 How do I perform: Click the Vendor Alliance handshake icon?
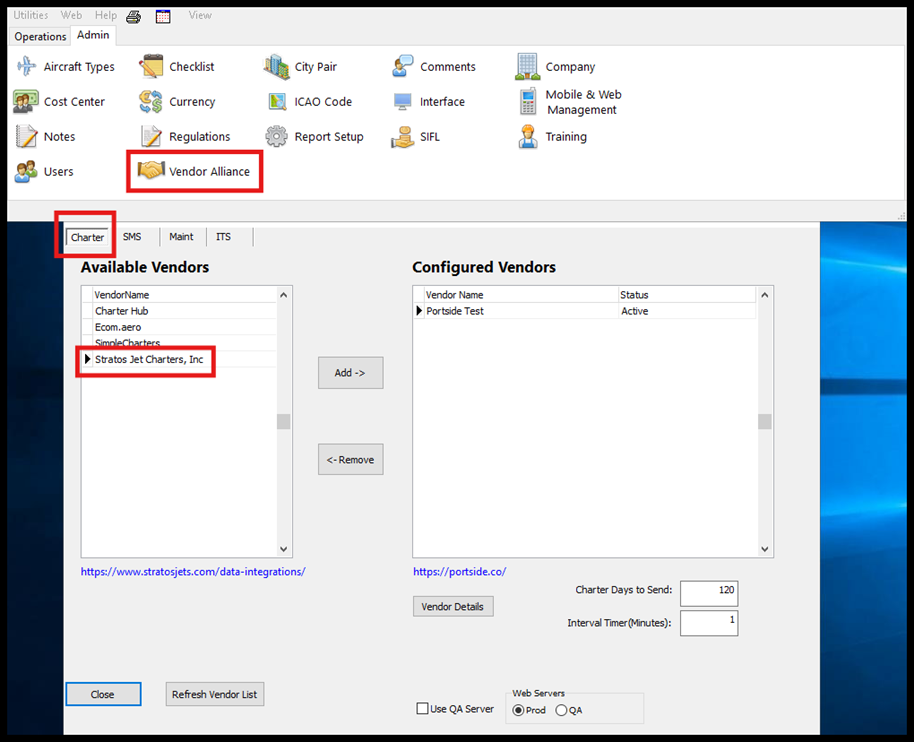[151, 171]
